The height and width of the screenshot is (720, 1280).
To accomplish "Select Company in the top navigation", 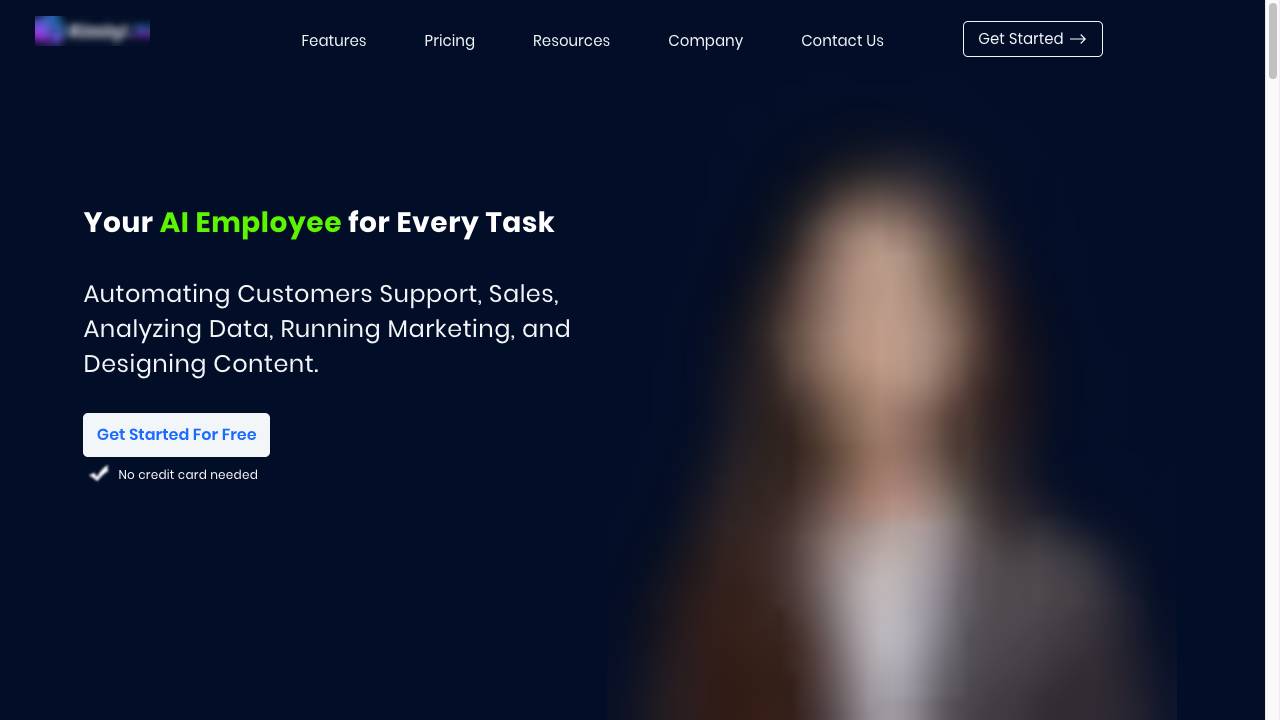I will [705, 40].
